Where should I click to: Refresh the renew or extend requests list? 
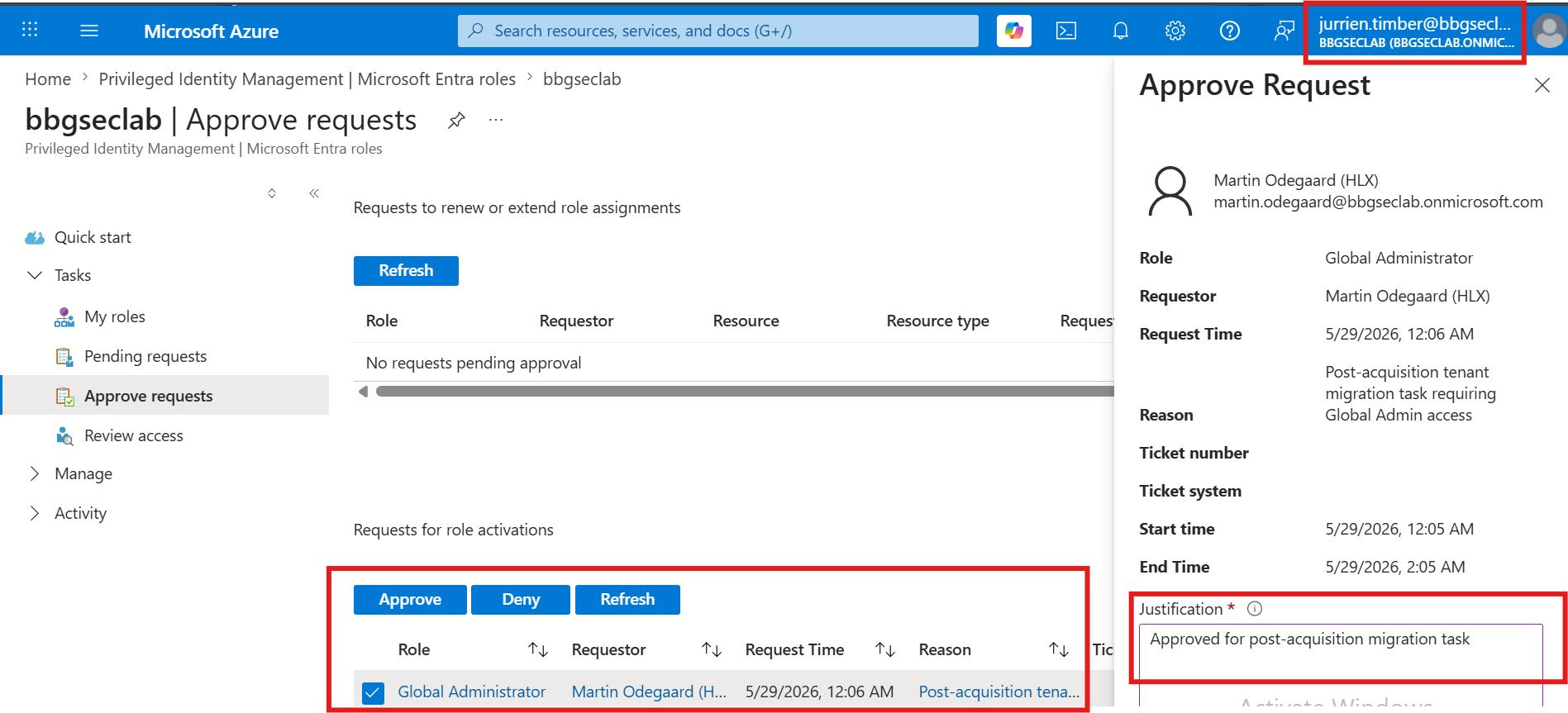[x=406, y=271]
